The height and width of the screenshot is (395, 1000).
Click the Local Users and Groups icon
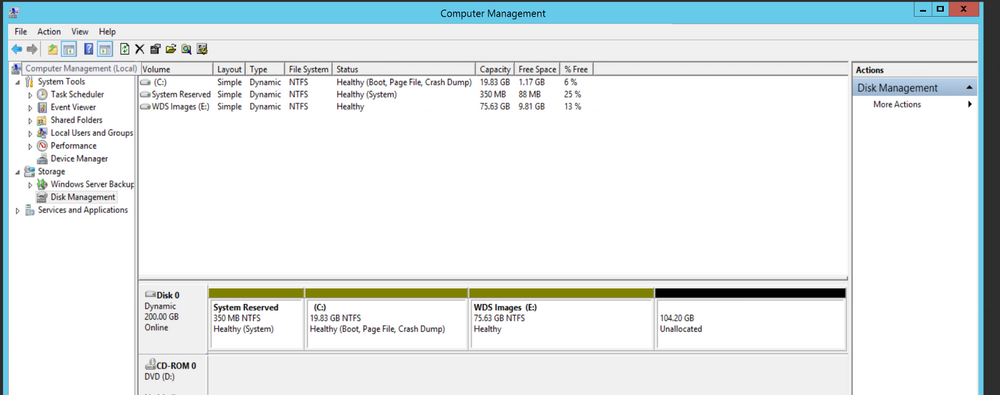click(42, 133)
